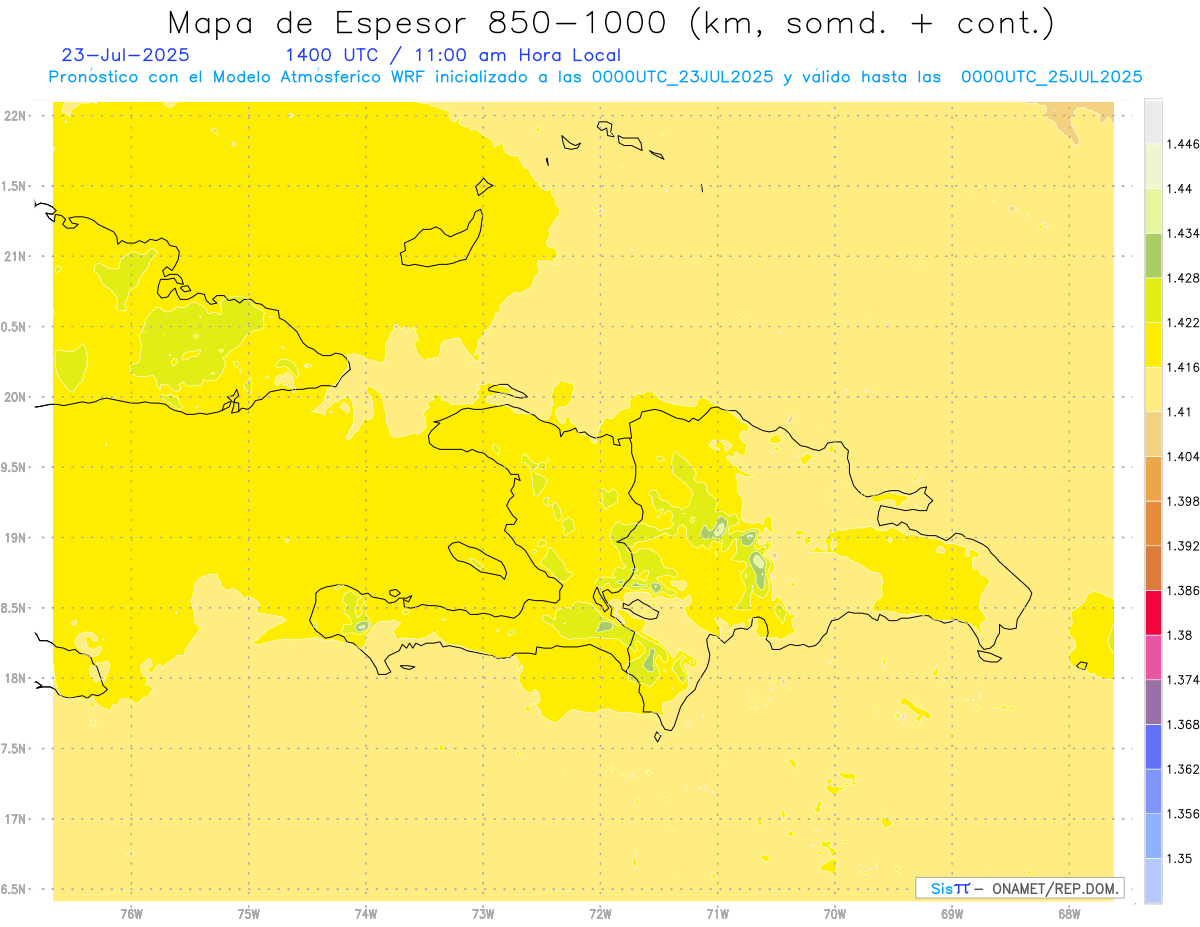Viewport: 1200px width, 927px height.
Task: Click the pink legend swatch between 1.374 and 1.38
Action: [x=1153, y=656]
